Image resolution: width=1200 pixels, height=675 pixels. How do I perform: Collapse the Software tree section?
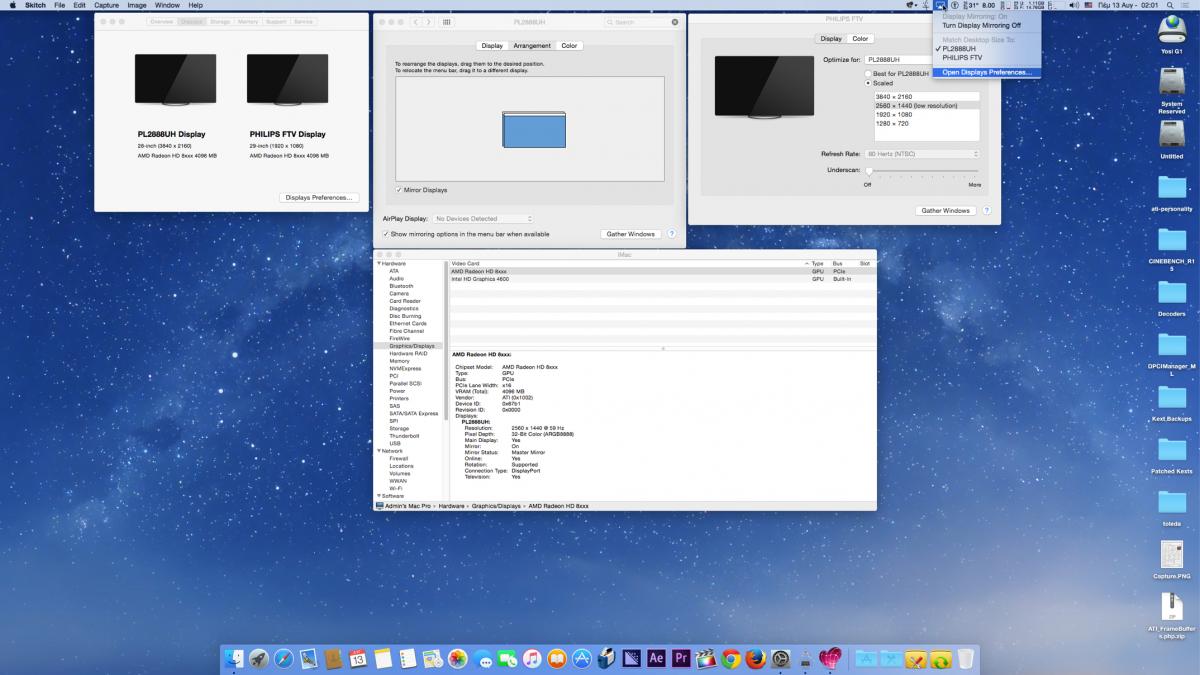pos(378,496)
